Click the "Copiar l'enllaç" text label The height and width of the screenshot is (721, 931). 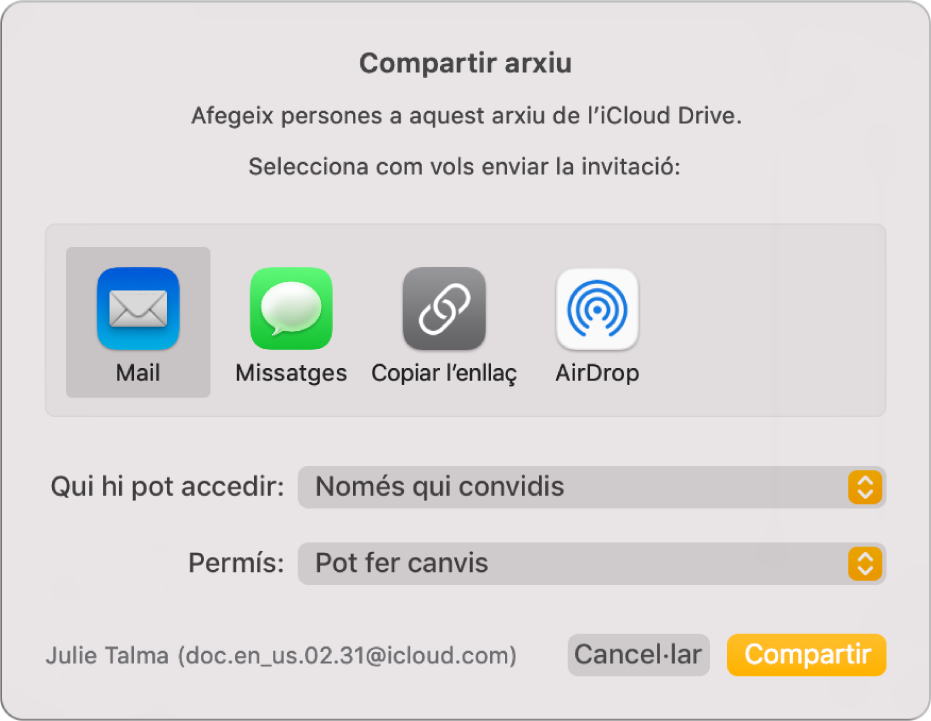click(x=444, y=374)
